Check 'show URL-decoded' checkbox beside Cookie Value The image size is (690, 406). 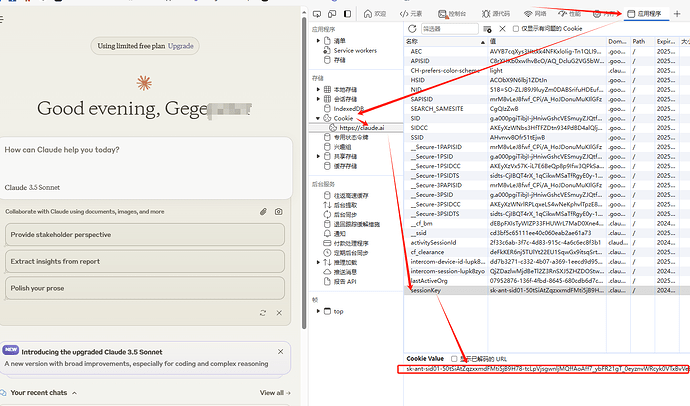[454, 359]
